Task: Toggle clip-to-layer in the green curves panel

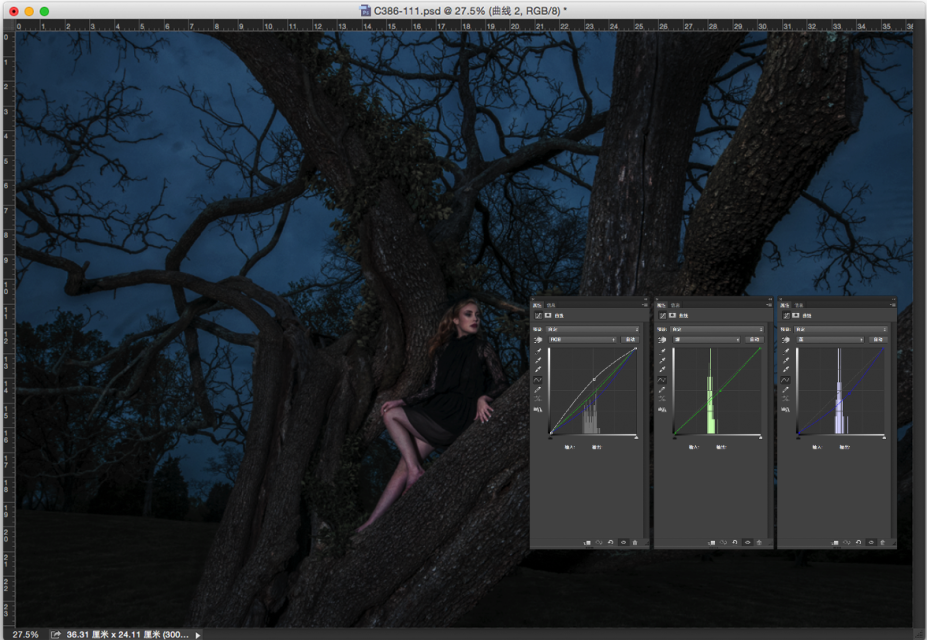Action: click(711, 542)
